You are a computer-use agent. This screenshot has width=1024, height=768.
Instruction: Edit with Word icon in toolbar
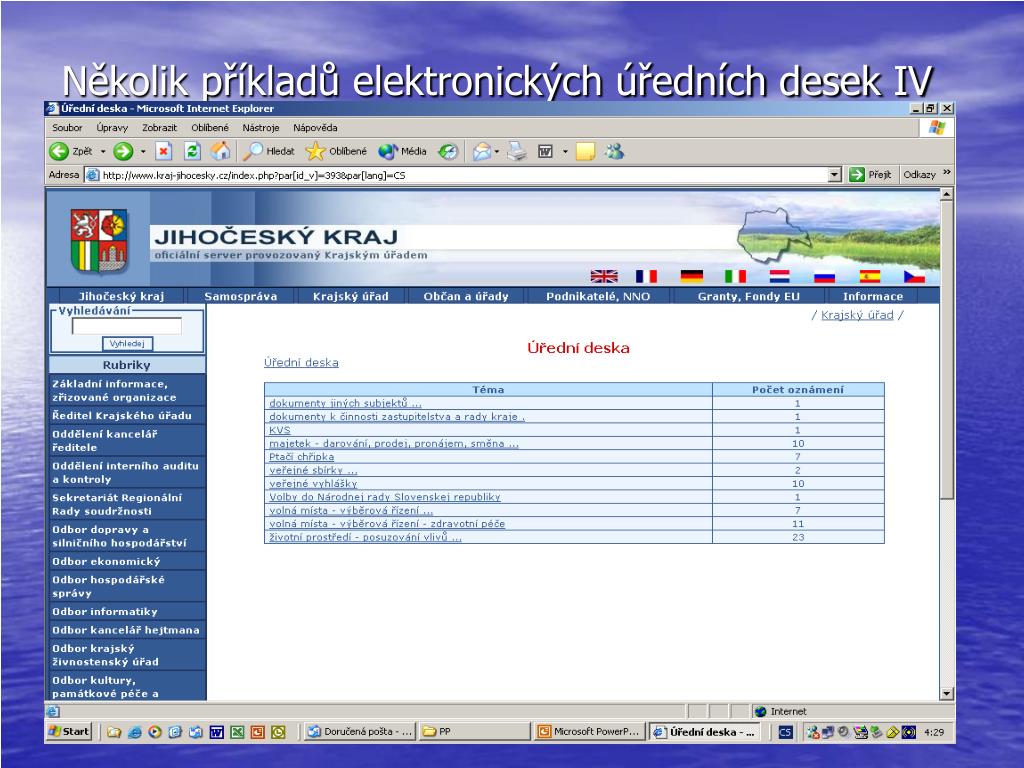(545, 152)
